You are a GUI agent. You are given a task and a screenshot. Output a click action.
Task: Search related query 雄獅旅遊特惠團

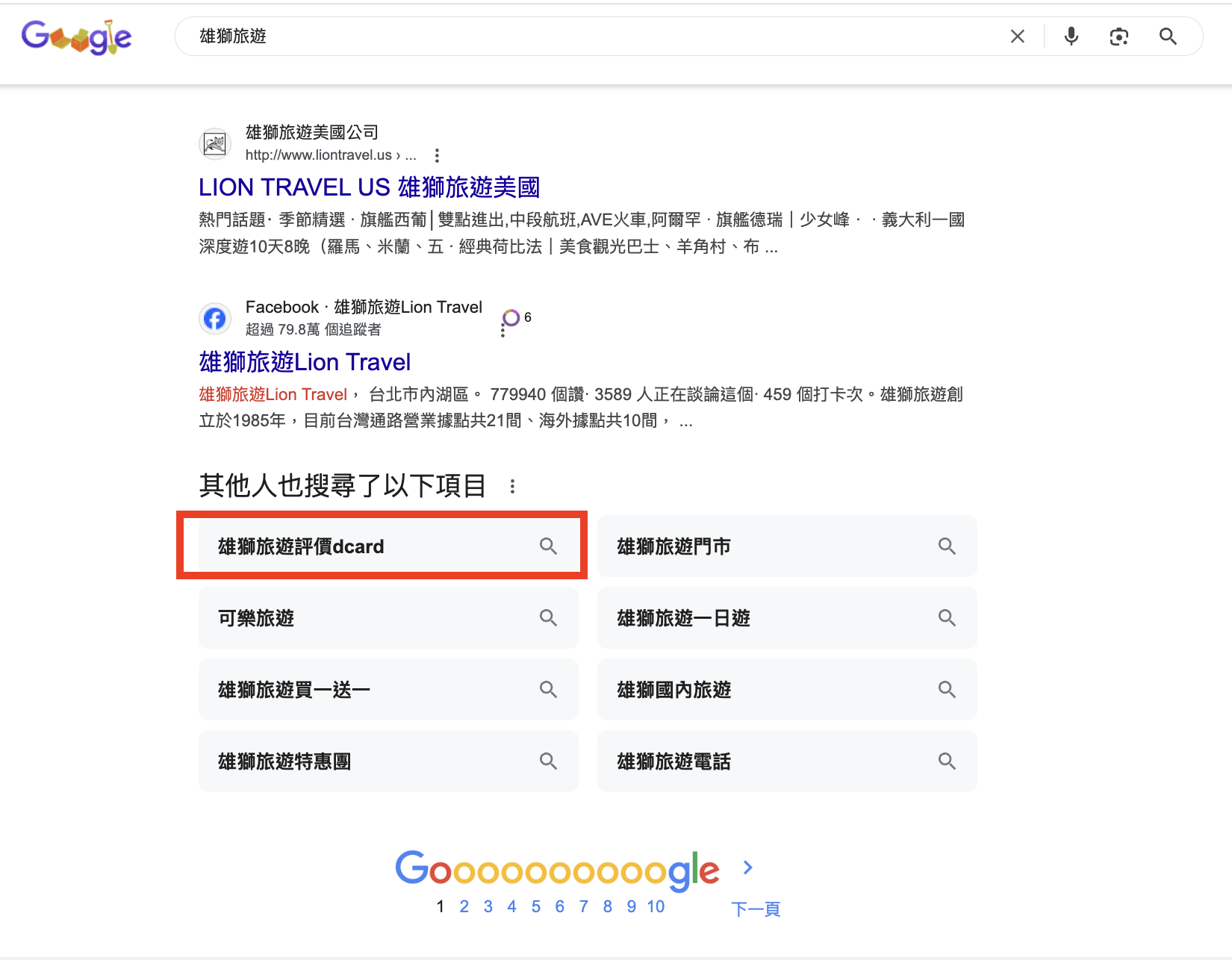(388, 761)
